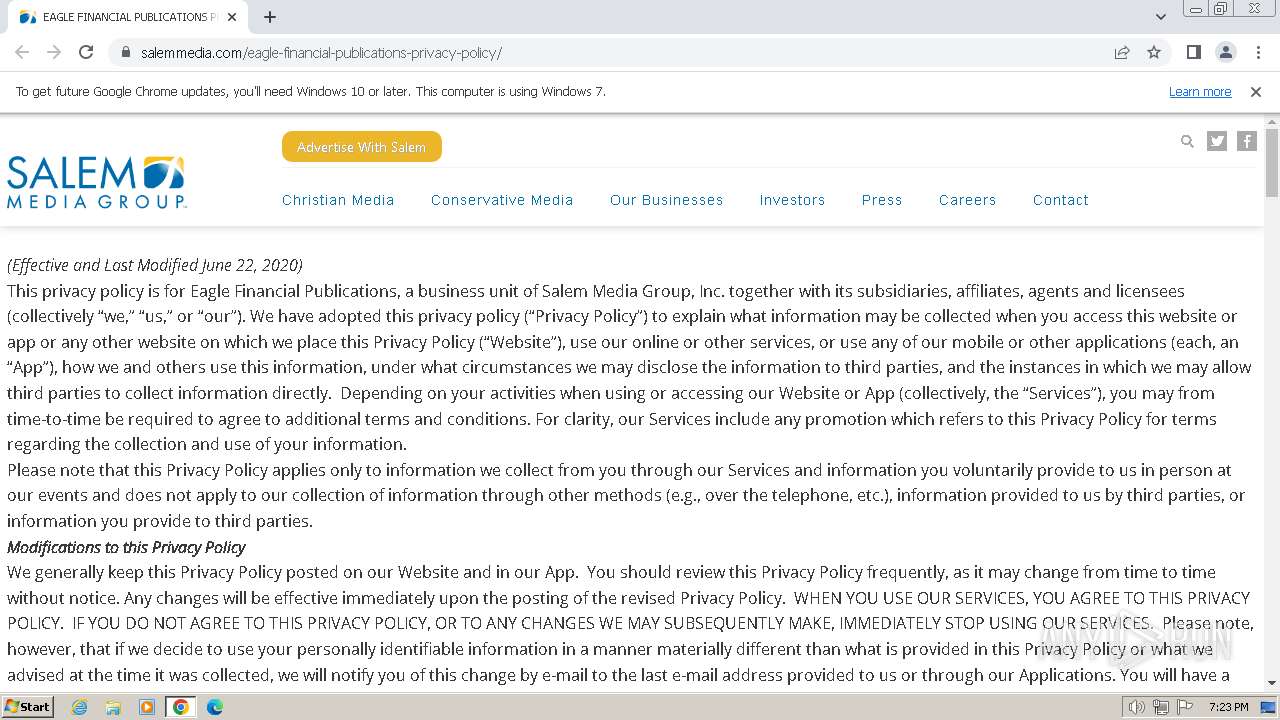Open Our Businesses menu
The image size is (1280, 720).
[x=666, y=200]
